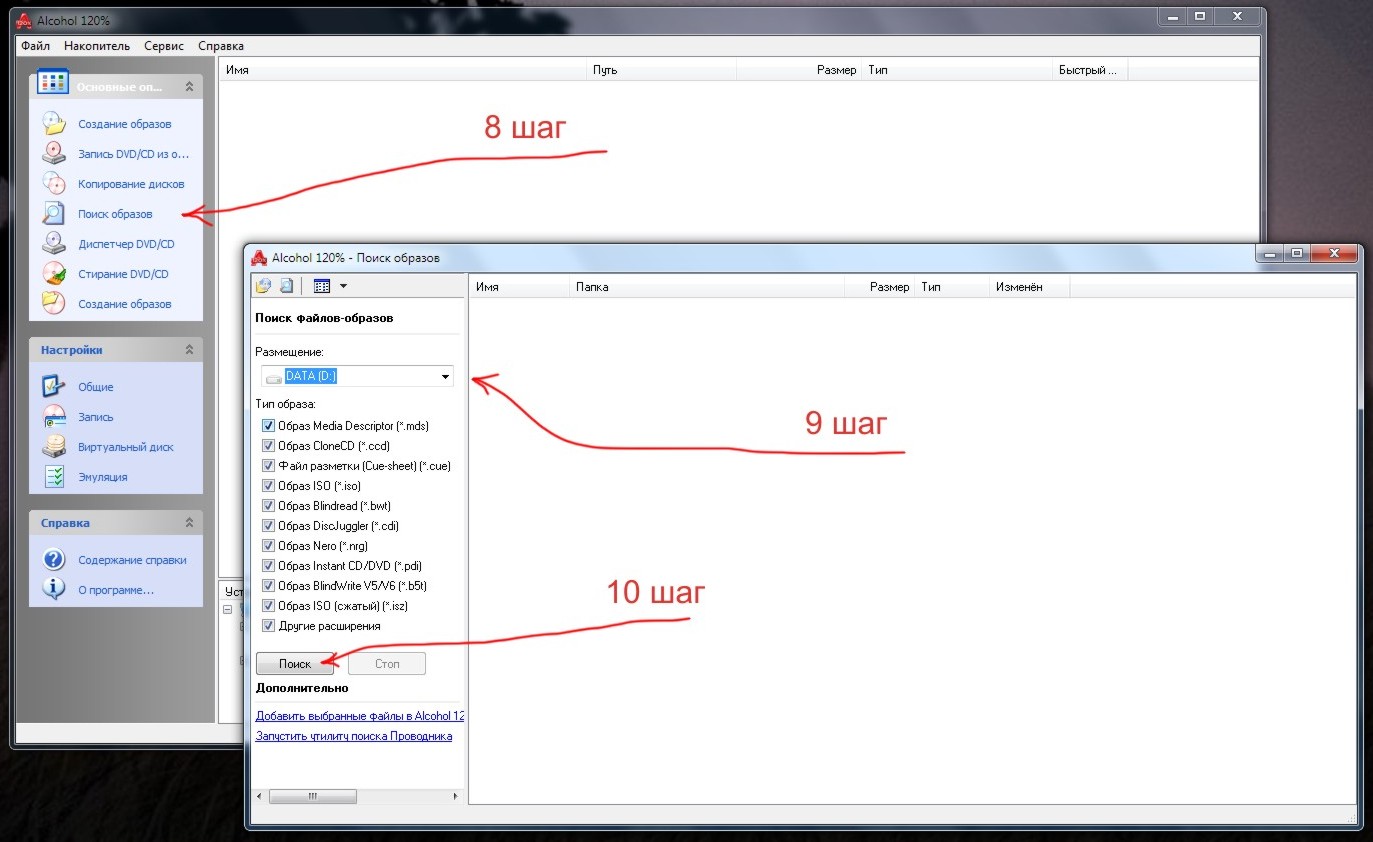The width and height of the screenshot is (1373, 842).
Task: Open the Накопитель menu
Action: (97, 46)
